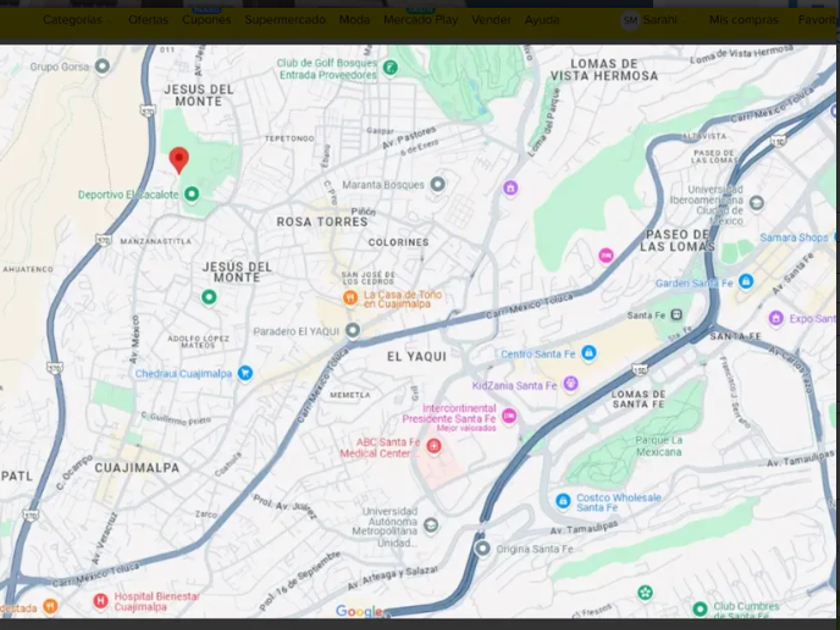Click the pink hotel marker near Paseo de las Lomas
The height and width of the screenshot is (630, 840).
[x=606, y=256]
